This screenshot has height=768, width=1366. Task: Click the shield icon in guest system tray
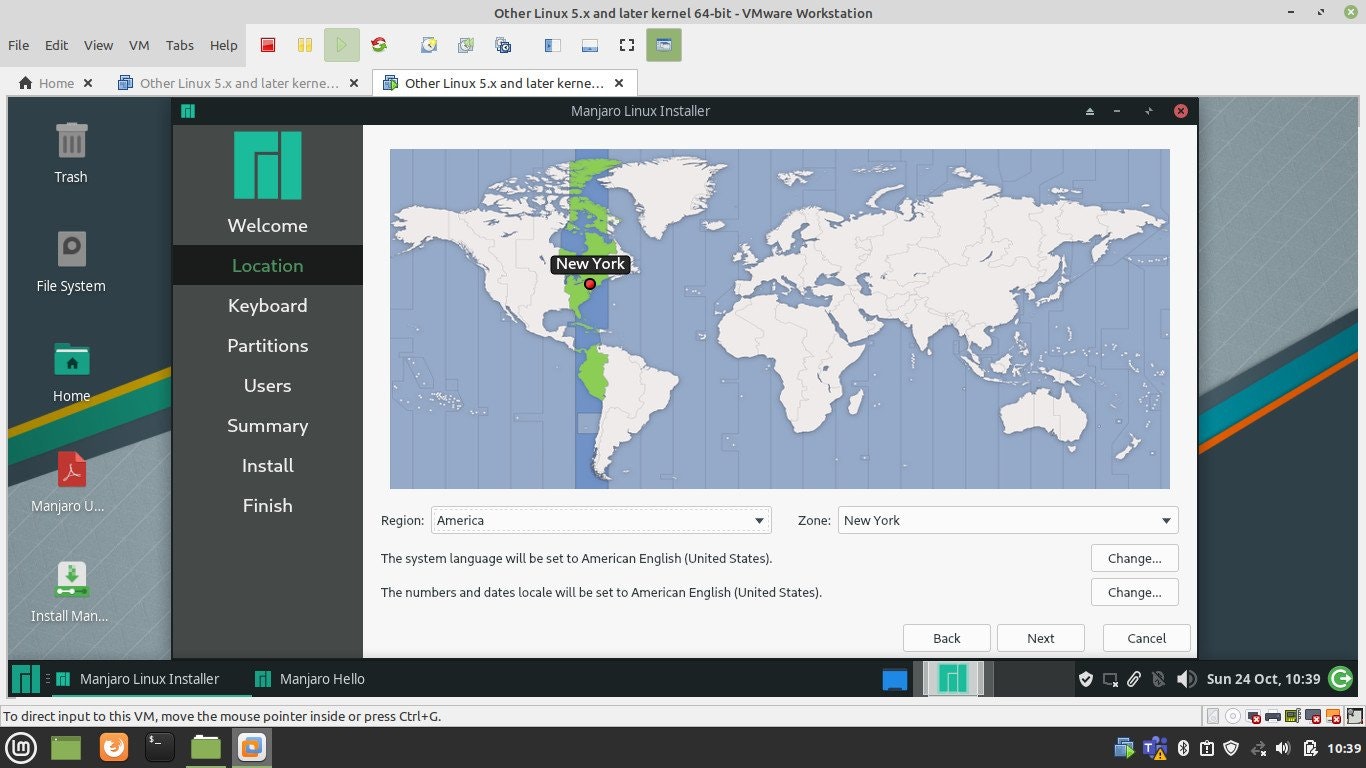pyautogui.click(x=1086, y=679)
